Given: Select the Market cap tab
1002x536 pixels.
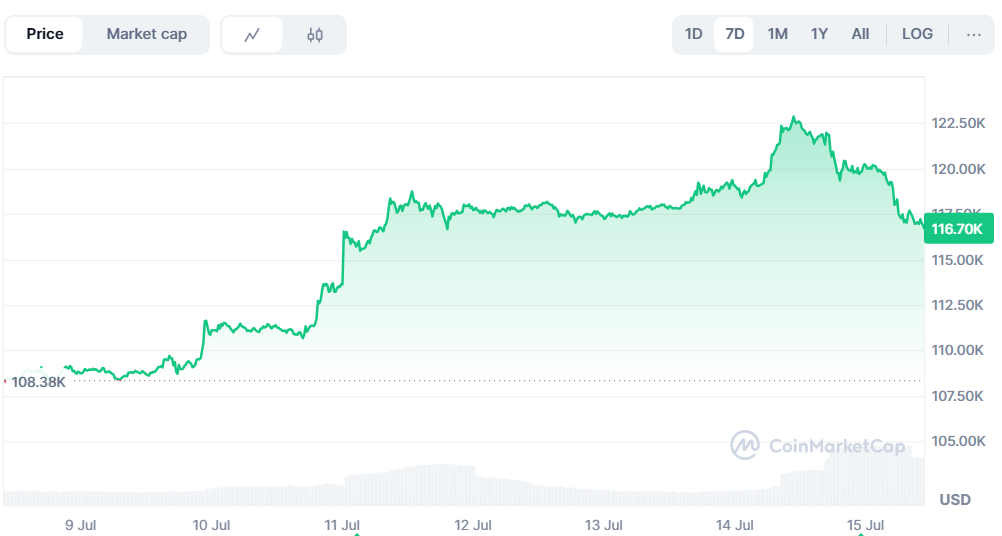Looking at the screenshot, I should pyautogui.click(x=147, y=34).
